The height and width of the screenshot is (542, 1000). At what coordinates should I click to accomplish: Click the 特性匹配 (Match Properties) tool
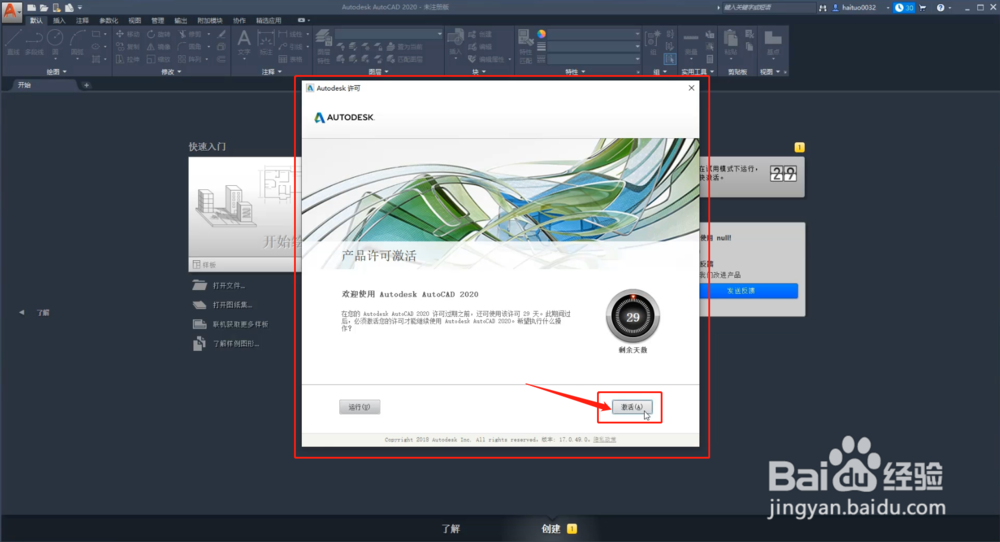[x=526, y=46]
